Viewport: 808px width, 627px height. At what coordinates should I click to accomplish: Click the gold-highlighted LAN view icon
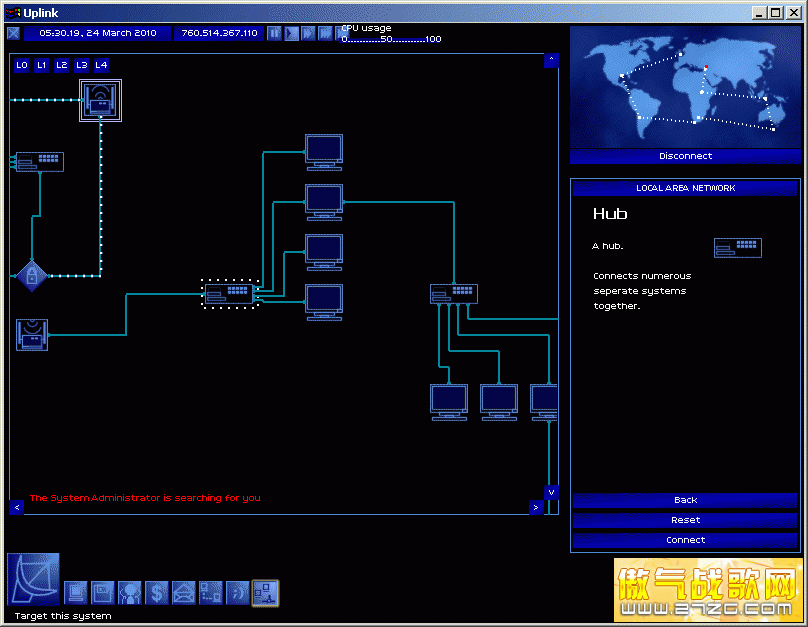(x=265, y=593)
